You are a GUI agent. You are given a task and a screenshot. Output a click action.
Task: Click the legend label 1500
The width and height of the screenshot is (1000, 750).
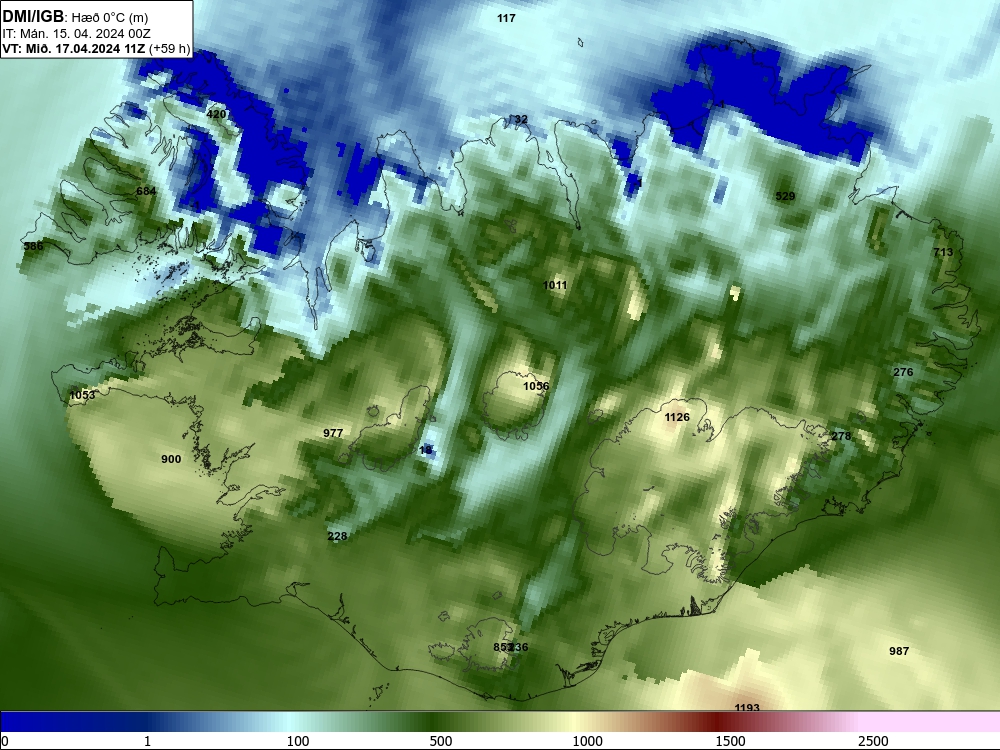click(x=730, y=741)
